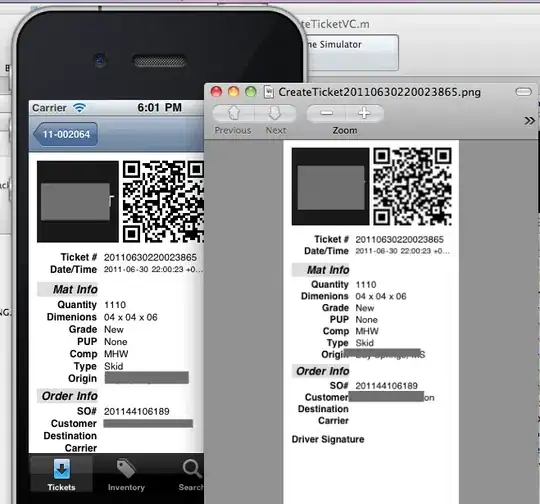This screenshot has width=540, height=504.
Task: Toggle toolbar pill button in Preview title bar
Action: click(523, 92)
